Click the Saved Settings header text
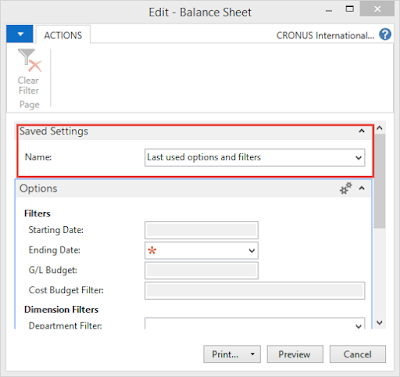Screen dimensions: 400x377 [54, 131]
